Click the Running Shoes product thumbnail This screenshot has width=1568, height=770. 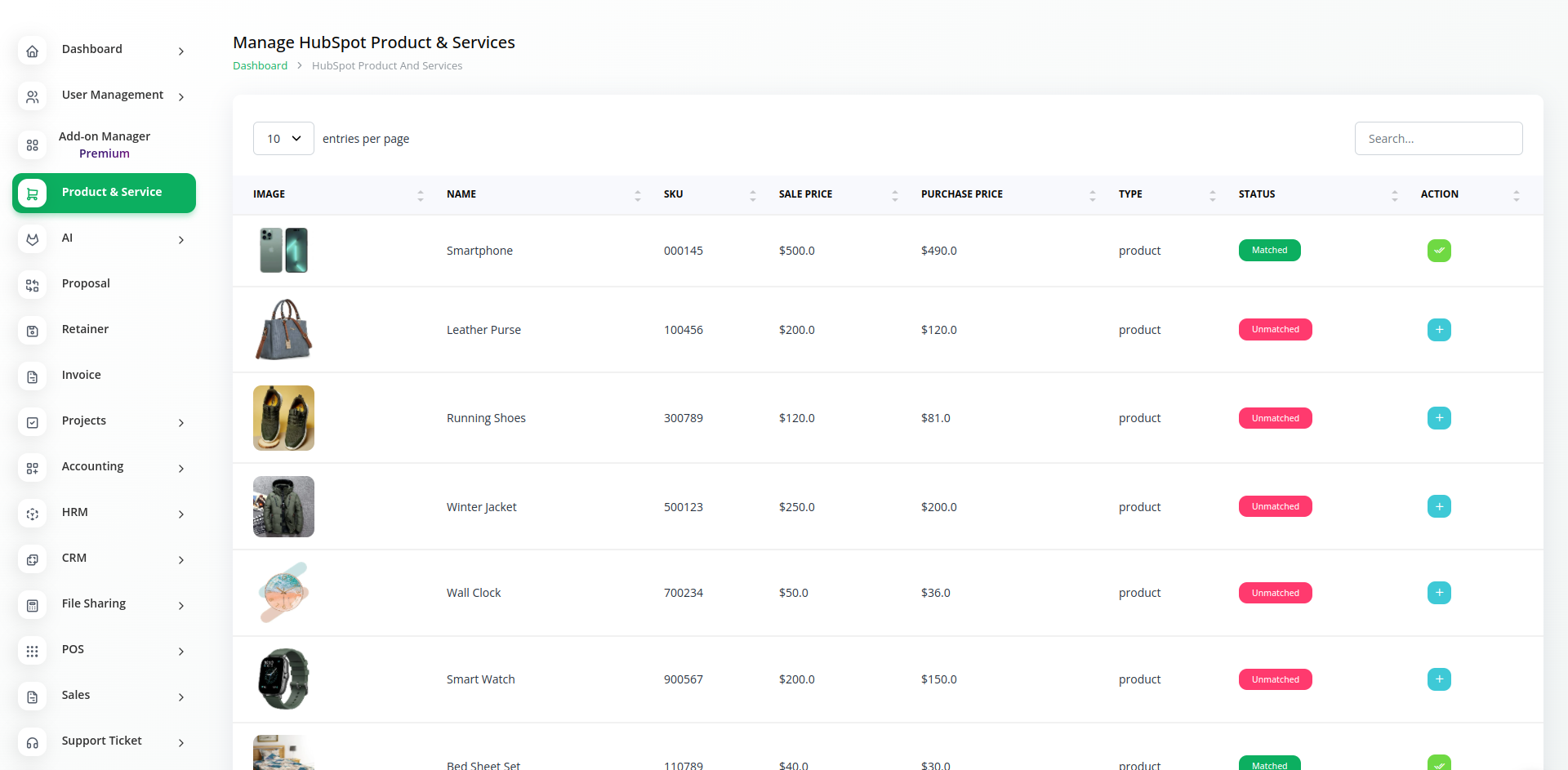[283, 418]
